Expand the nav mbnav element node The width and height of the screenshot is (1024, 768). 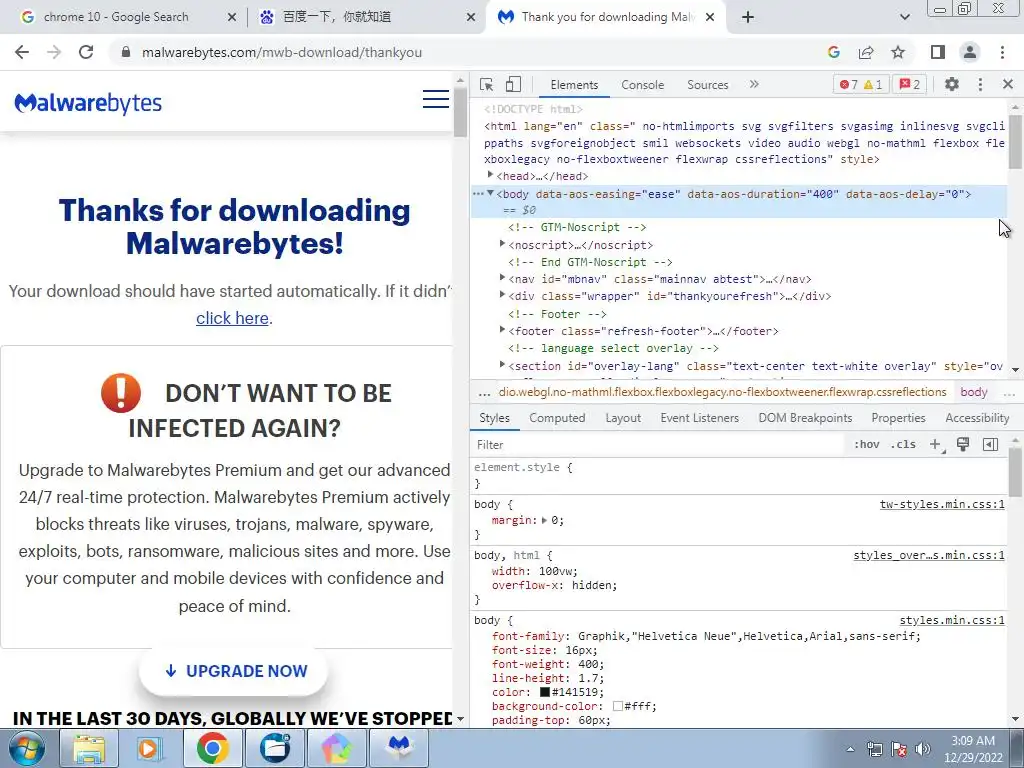point(502,278)
